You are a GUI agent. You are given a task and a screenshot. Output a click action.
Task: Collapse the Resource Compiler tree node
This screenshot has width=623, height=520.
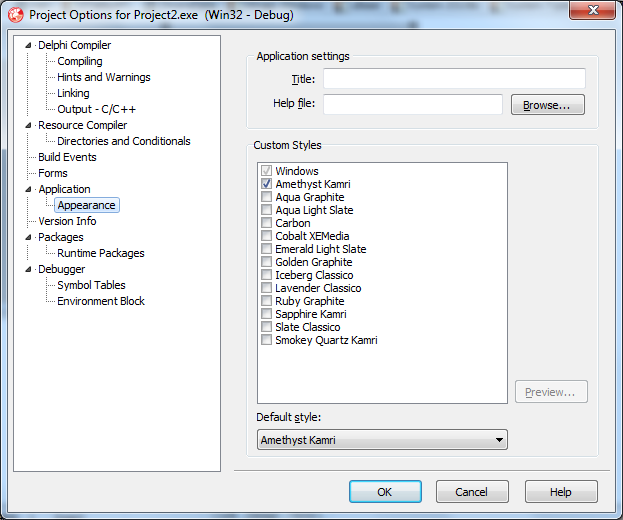pos(28,125)
